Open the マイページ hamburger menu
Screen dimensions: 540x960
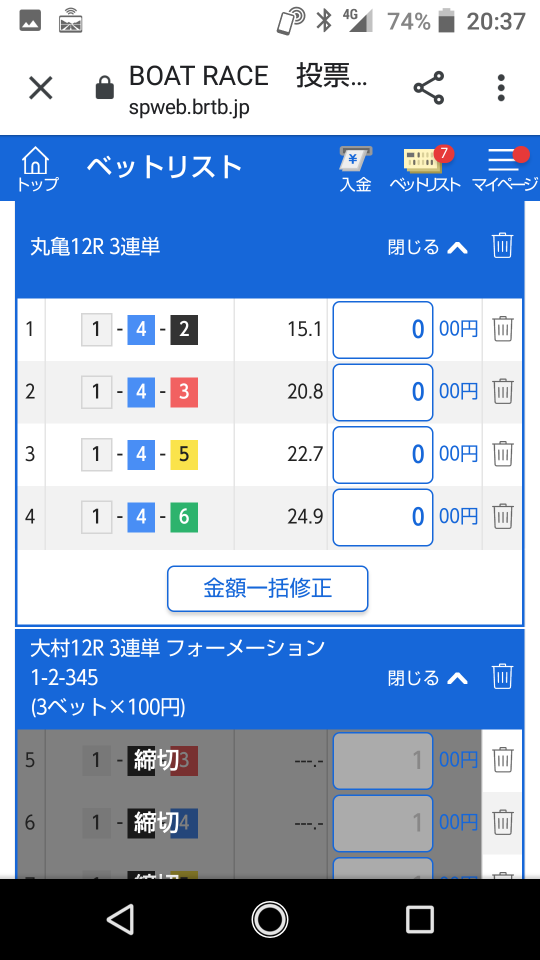pos(504,170)
